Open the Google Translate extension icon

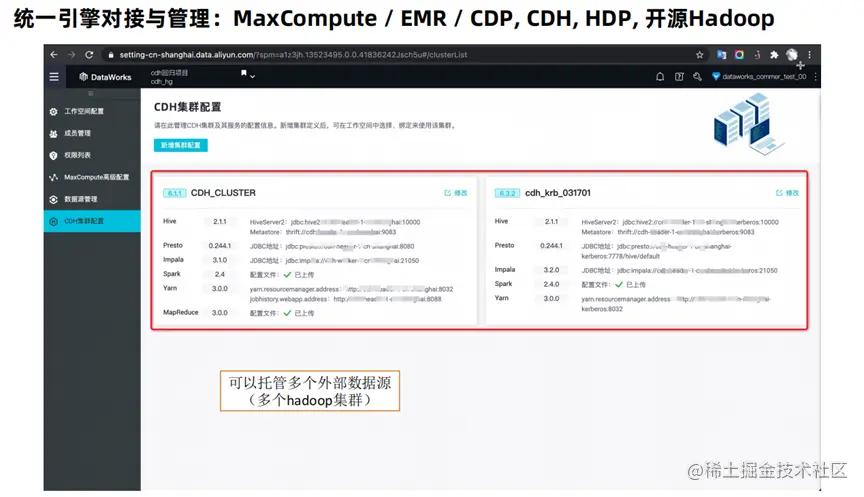click(x=721, y=55)
